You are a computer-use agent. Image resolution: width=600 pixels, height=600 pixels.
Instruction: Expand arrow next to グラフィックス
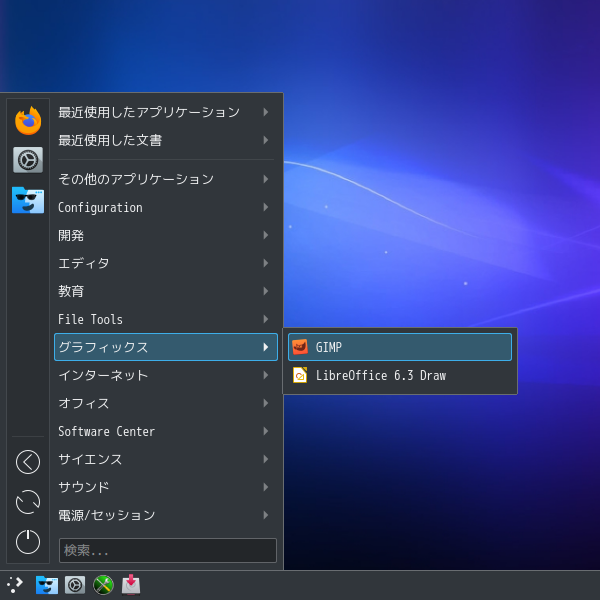pos(266,347)
